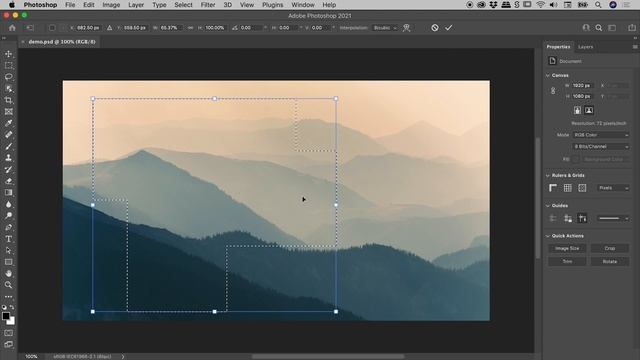
Task: Set canvas orientation to portrait
Action: [577, 110]
